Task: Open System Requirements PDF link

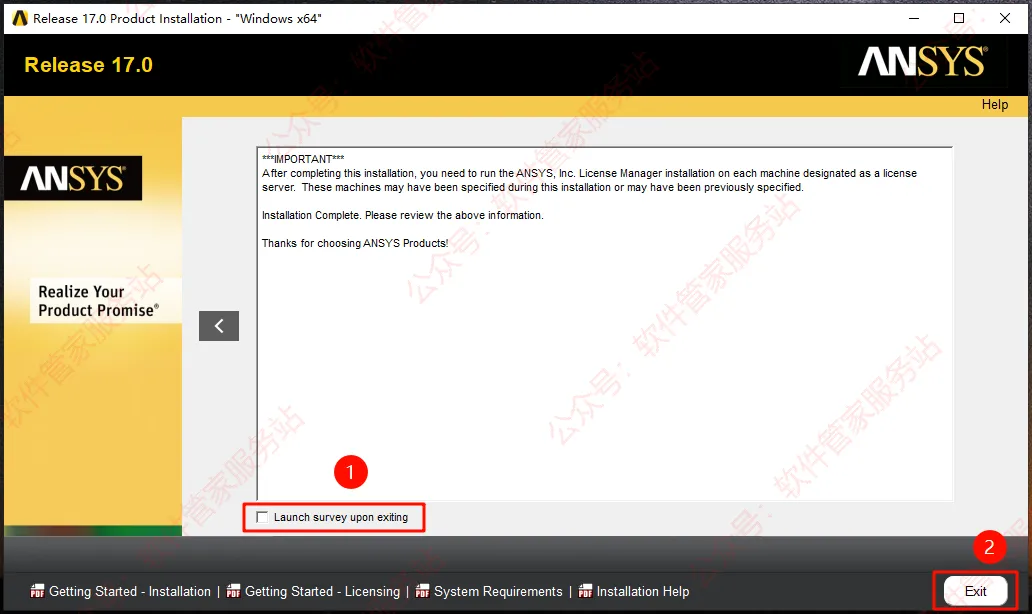Action: [498, 592]
